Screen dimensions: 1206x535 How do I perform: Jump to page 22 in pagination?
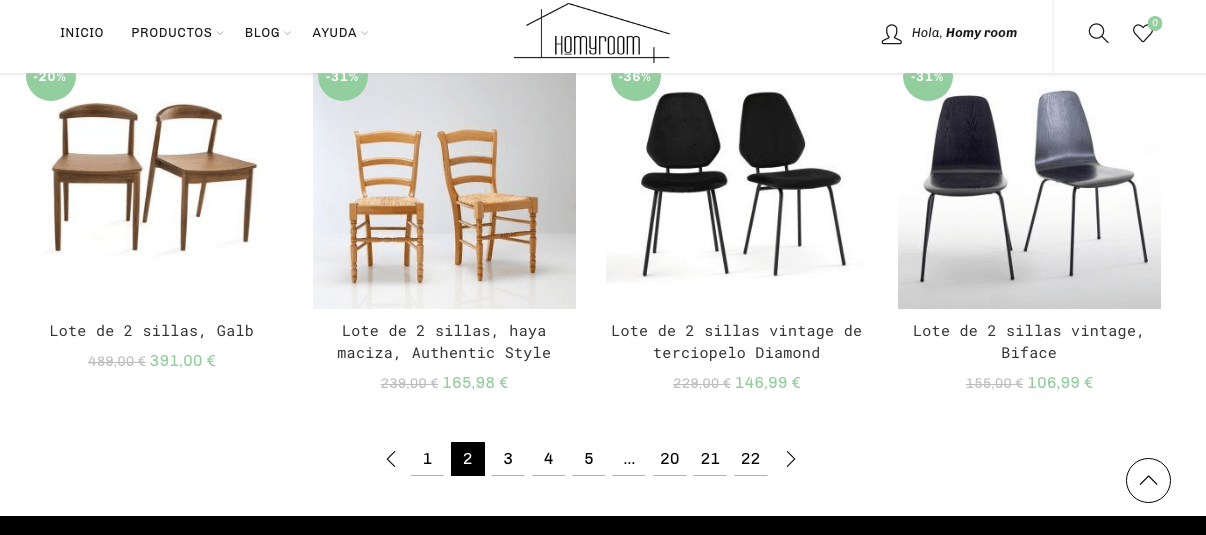pos(751,459)
